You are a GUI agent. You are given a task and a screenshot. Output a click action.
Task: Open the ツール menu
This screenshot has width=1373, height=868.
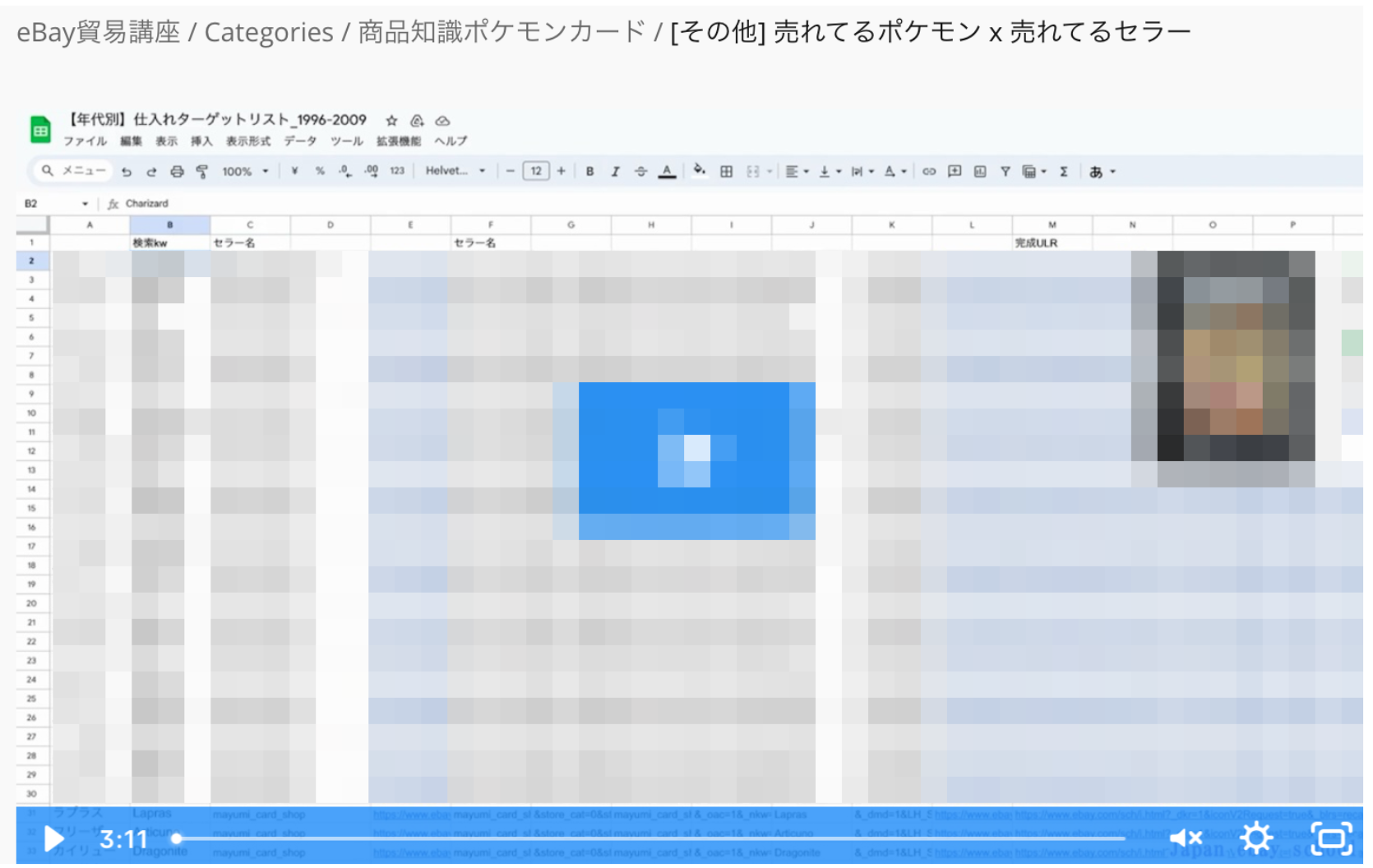[x=346, y=141]
